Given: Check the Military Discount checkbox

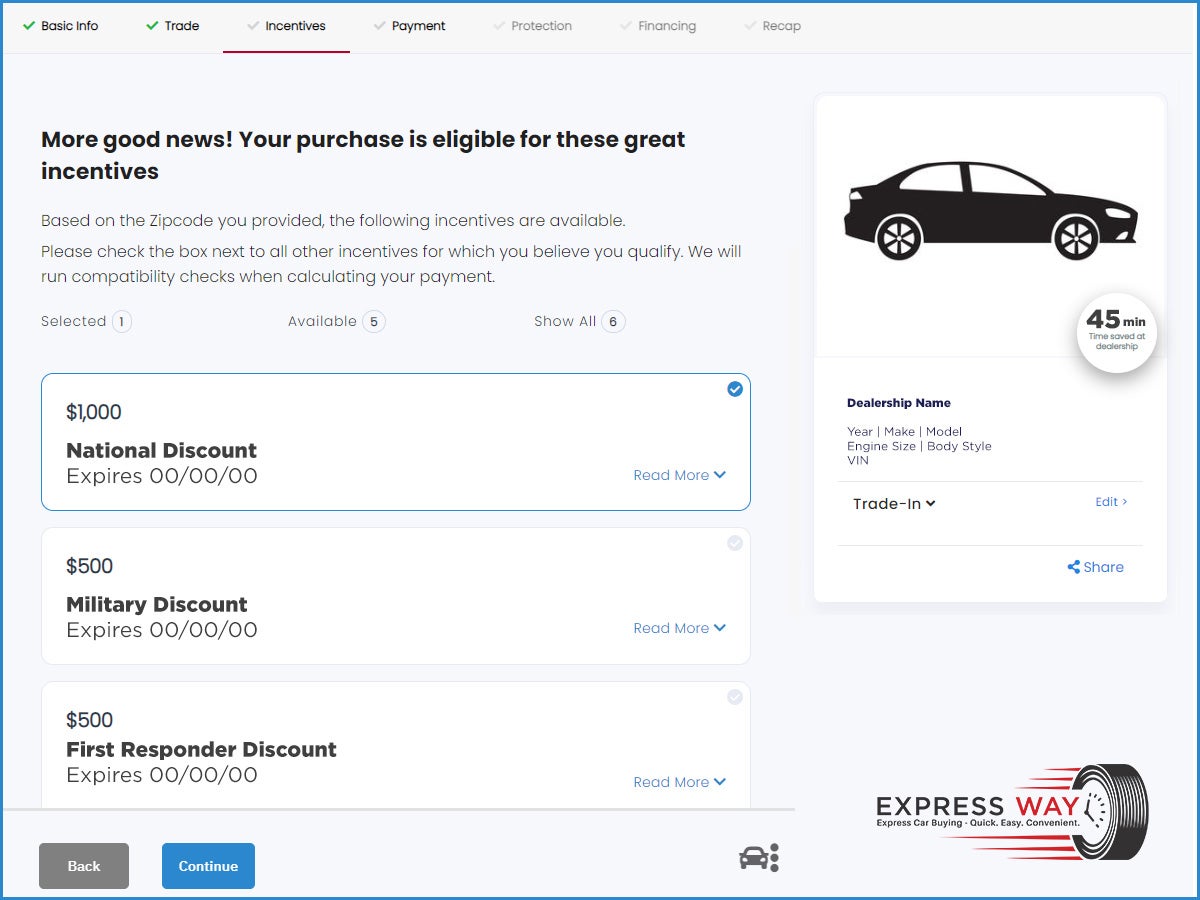Looking at the screenshot, I should (735, 543).
